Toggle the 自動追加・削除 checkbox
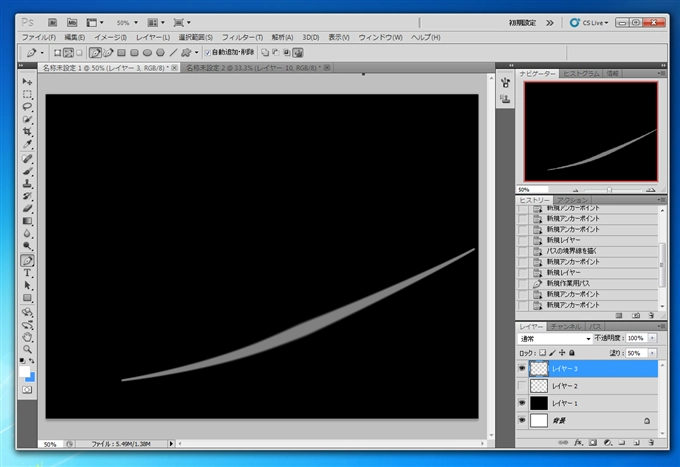Screen dimensions: 680x467 (x=208, y=53)
